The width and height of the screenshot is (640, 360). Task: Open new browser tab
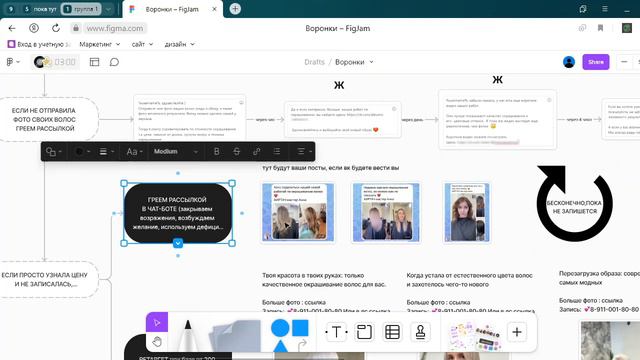(235, 9)
